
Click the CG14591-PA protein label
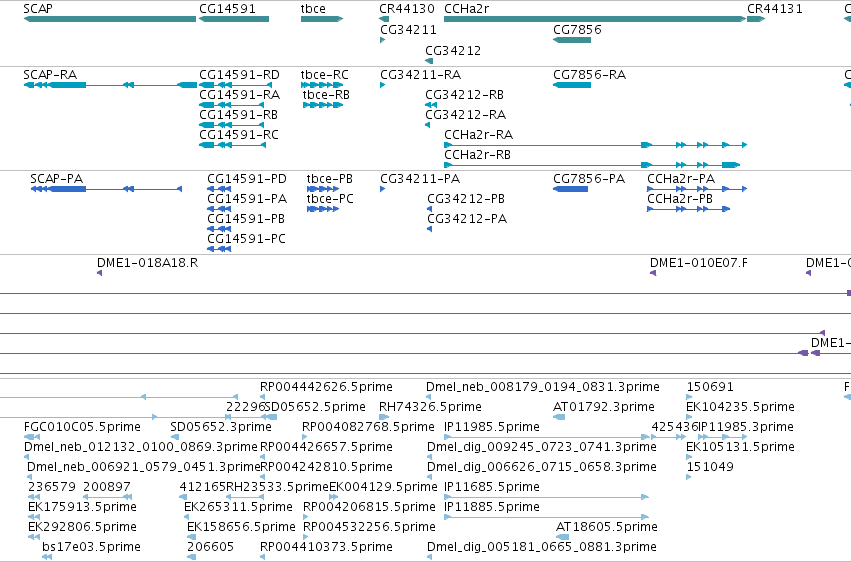247,199
